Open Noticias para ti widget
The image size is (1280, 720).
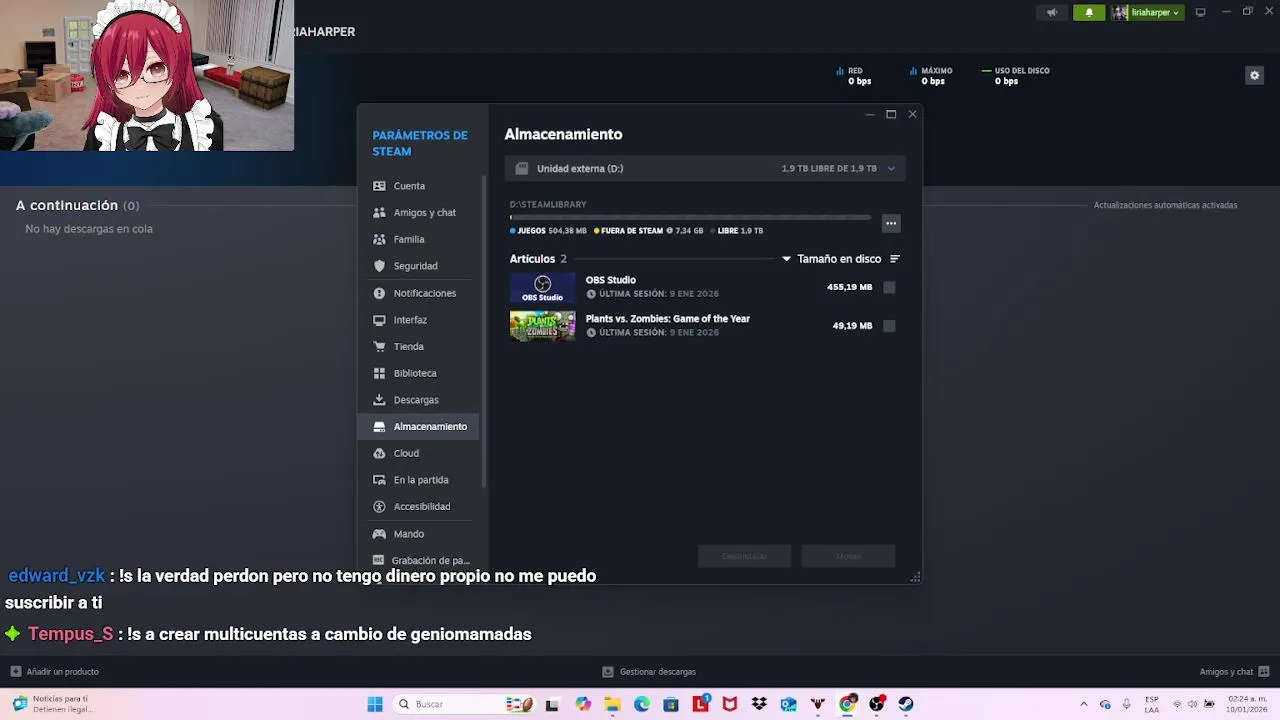click(55, 704)
